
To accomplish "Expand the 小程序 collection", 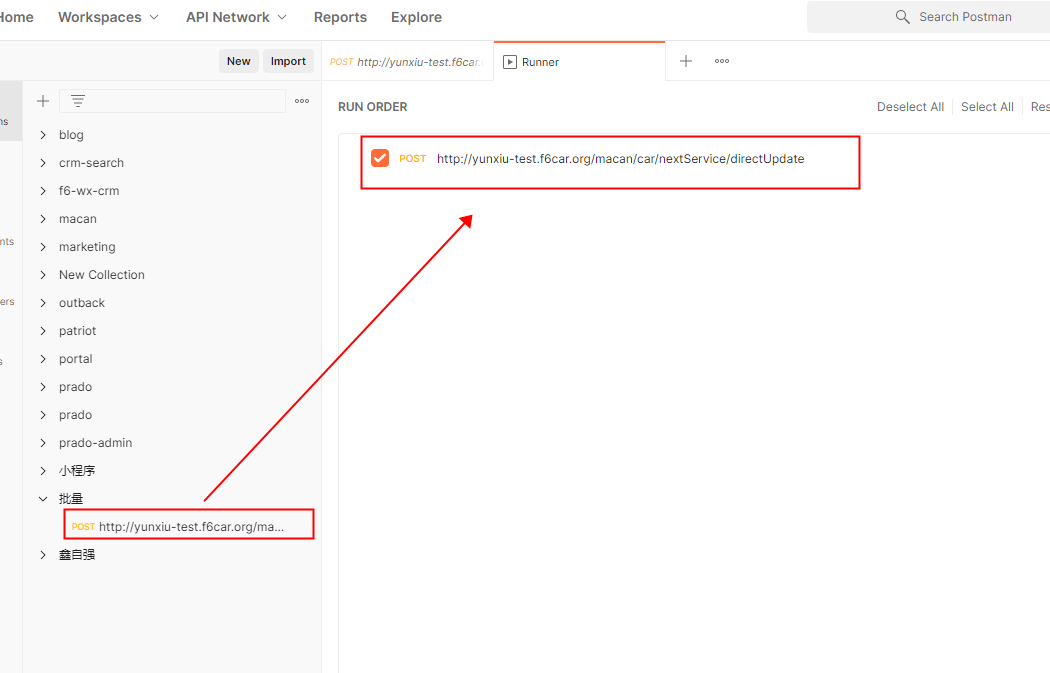I will [x=43, y=471].
